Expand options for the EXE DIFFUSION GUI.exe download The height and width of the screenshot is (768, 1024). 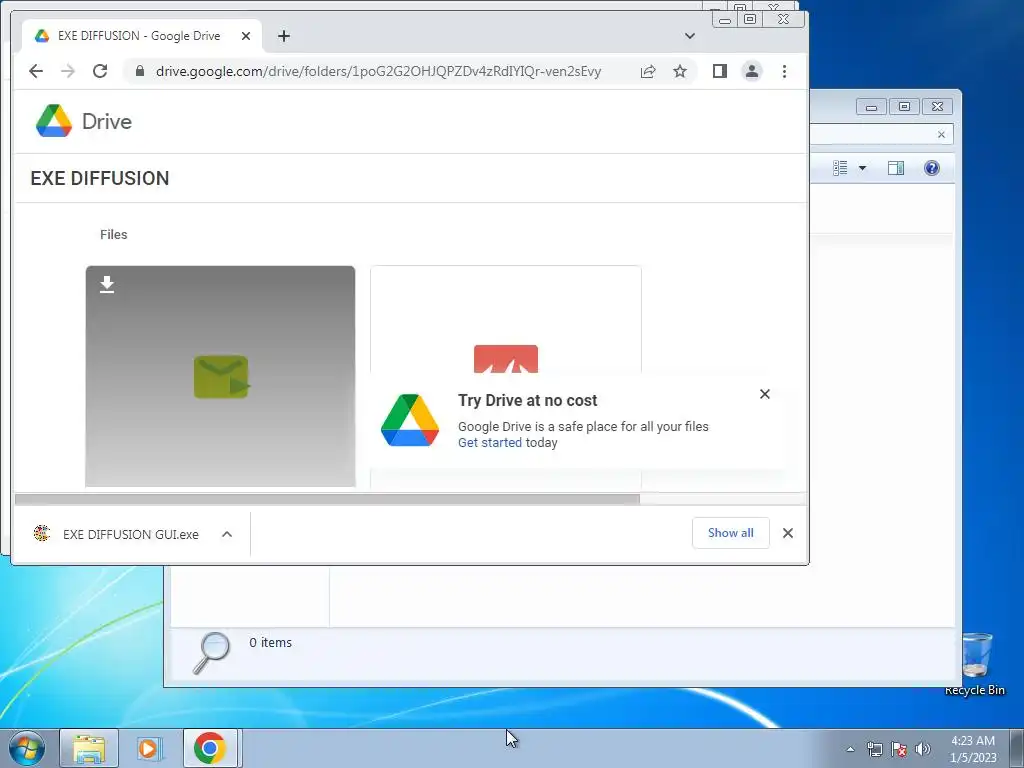tap(227, 534)
